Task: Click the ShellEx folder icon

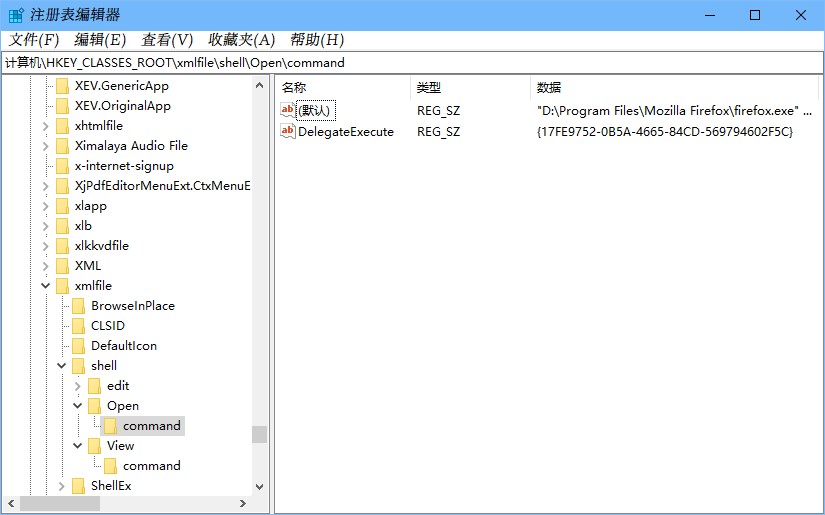Action: point(78,486)
